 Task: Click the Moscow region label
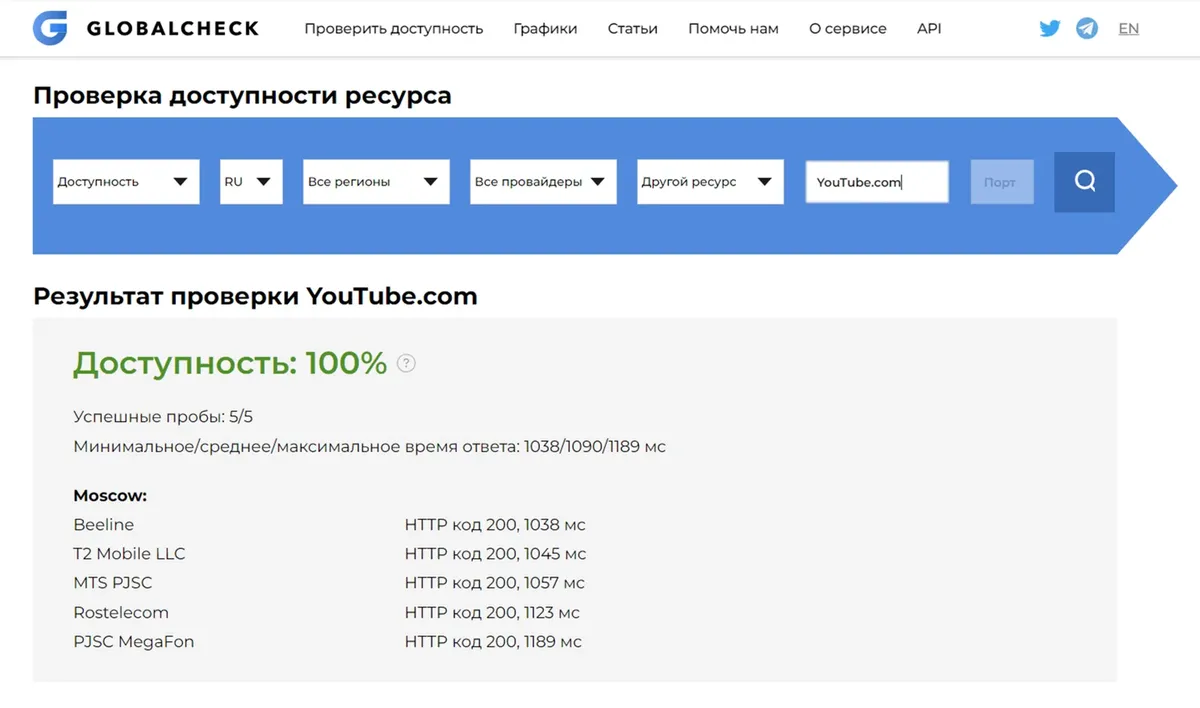click(x=110, y=495)
